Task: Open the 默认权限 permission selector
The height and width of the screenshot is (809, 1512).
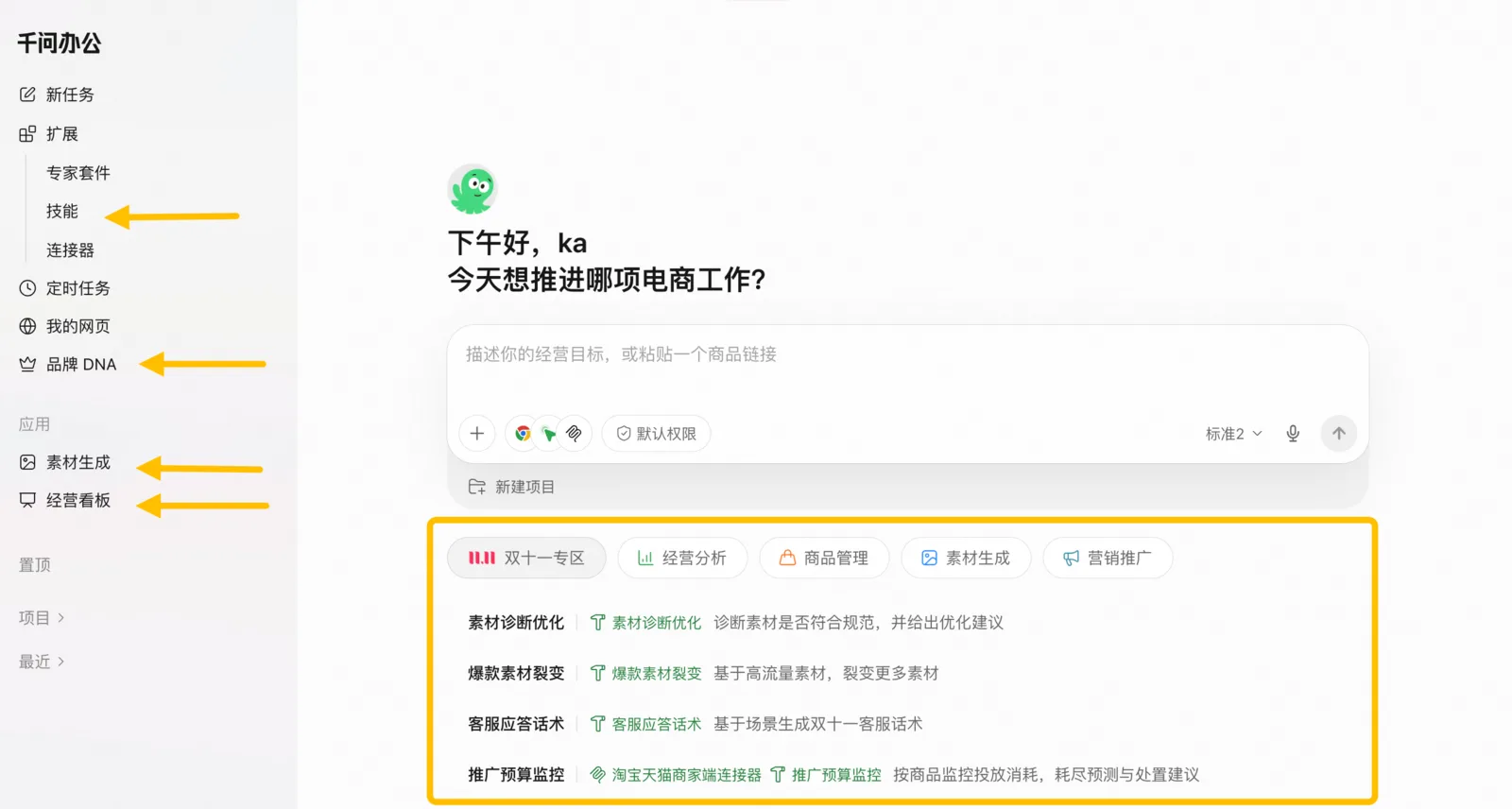Action: tap(656, 433)
